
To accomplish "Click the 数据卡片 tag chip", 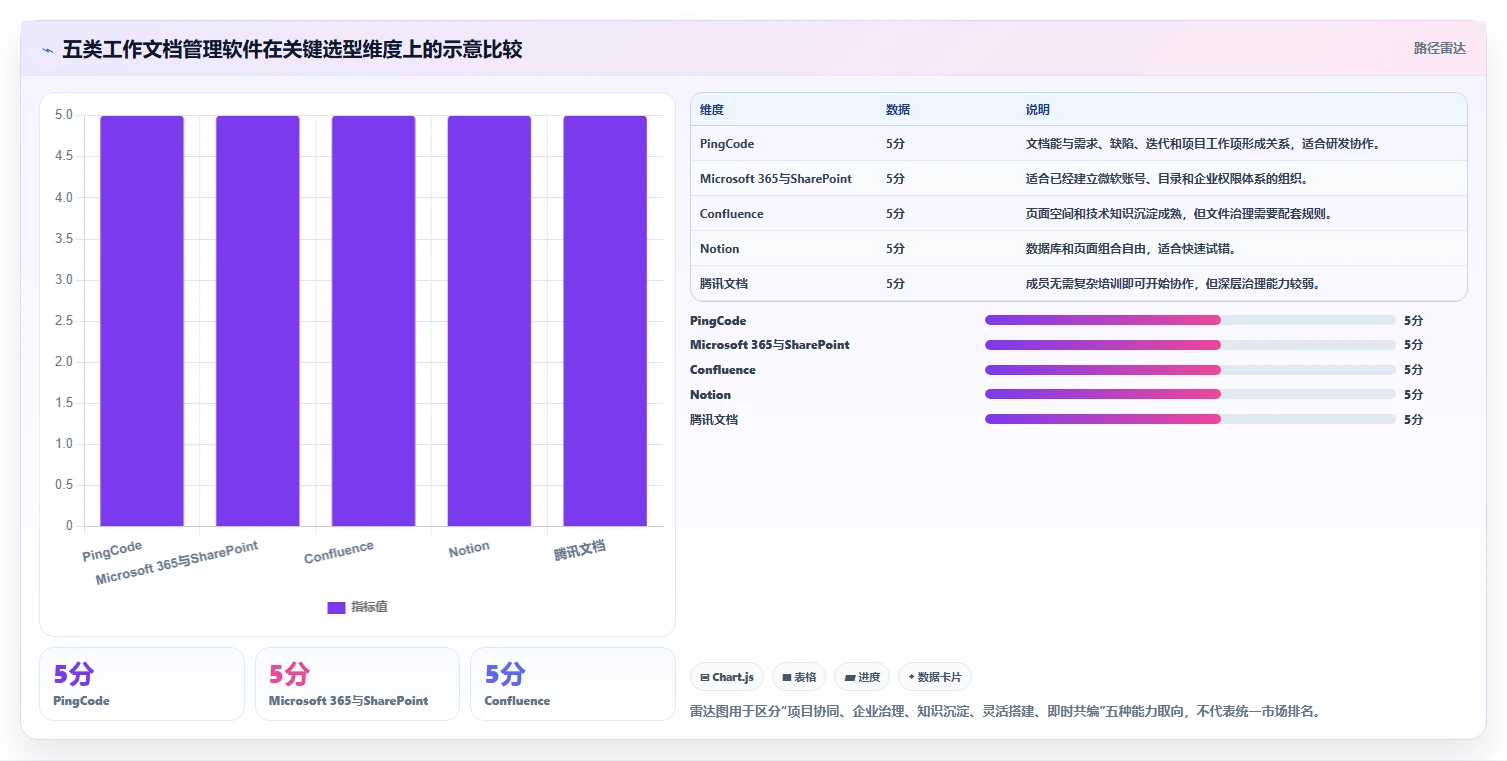I will [935, 677].
